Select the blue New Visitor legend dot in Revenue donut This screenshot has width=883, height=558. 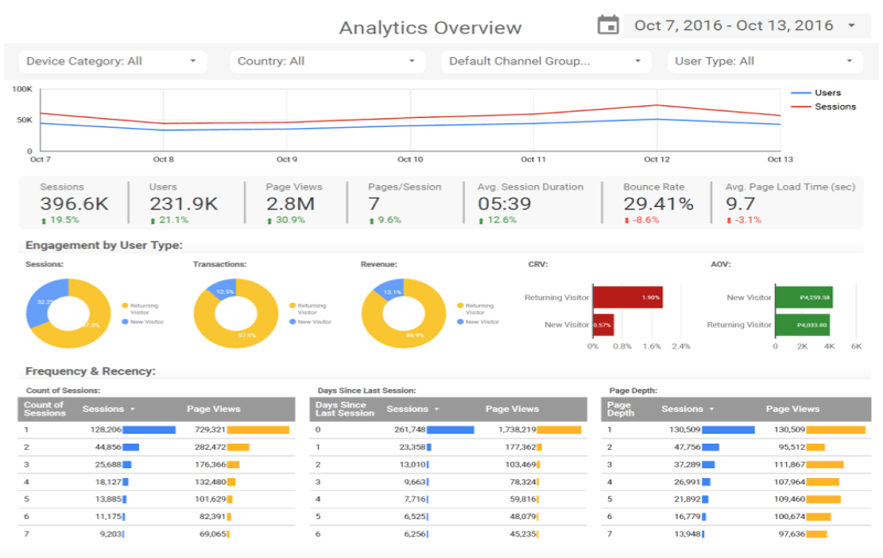click(x=460, y=322)
